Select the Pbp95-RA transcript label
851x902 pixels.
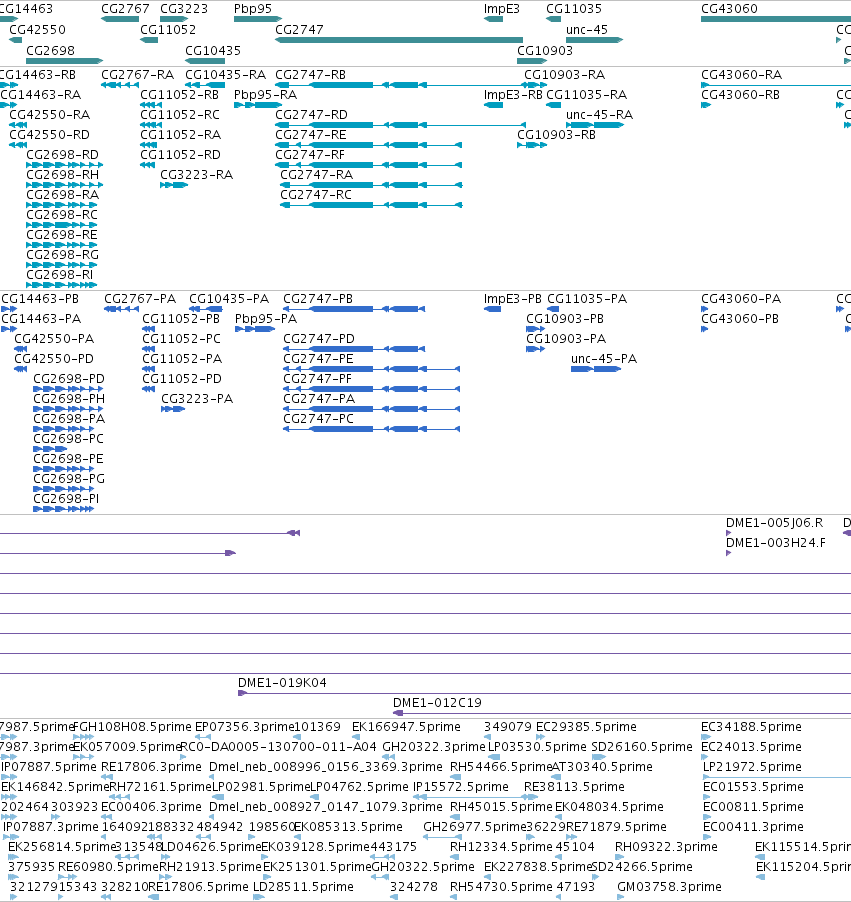click(265, 95)
